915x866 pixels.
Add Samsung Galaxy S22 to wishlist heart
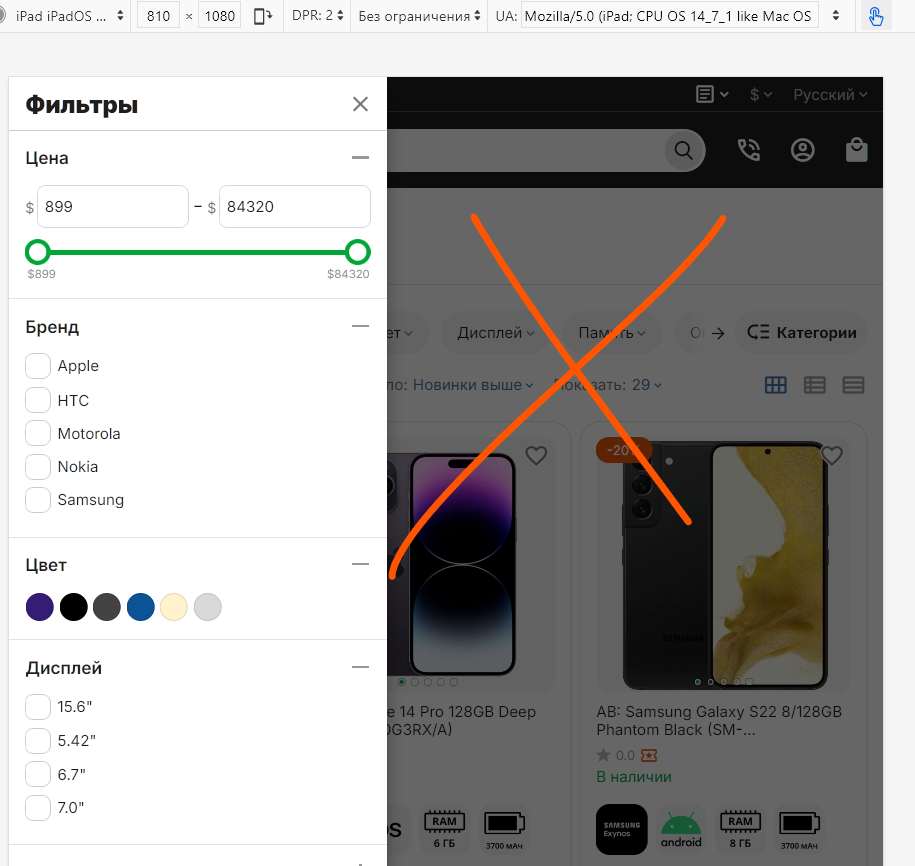(x=832, y=455)
